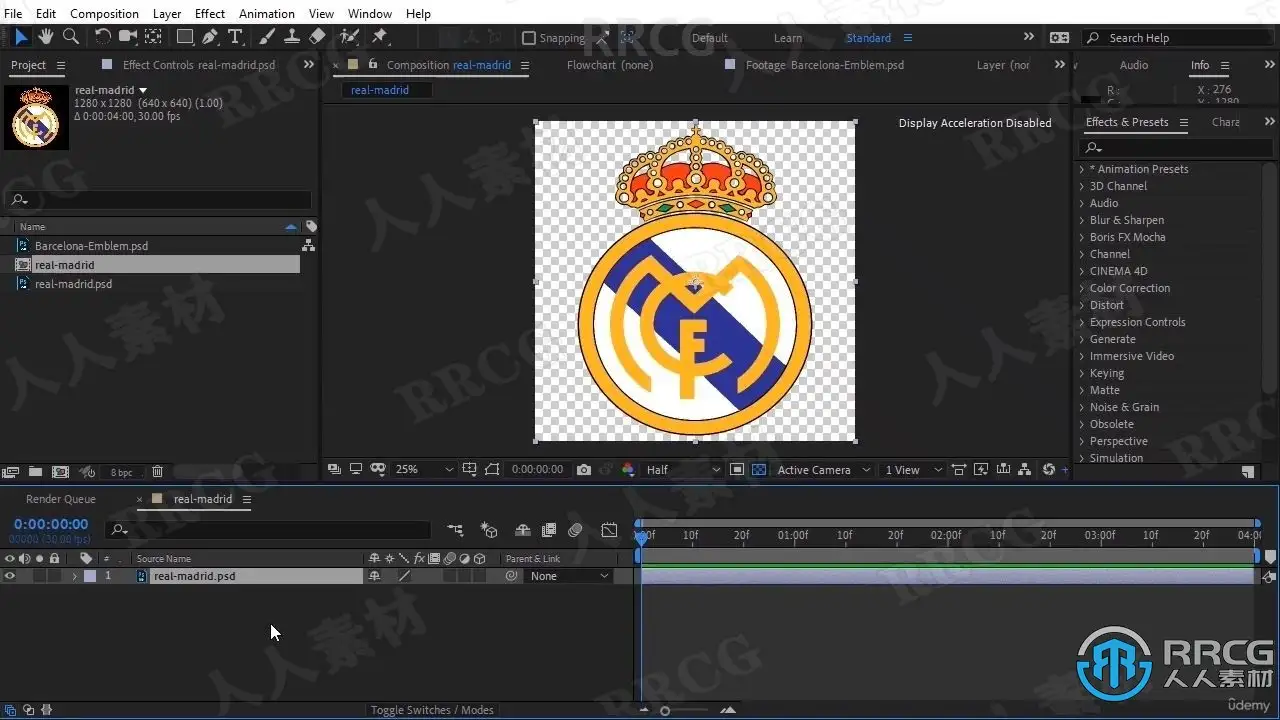Switch to the Learn workspace

788,38
